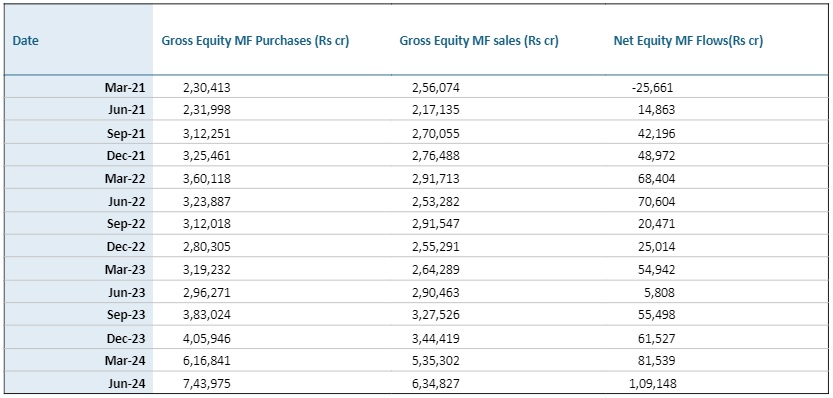Select the Gross Equity MF sales header

tap(479, 41)
